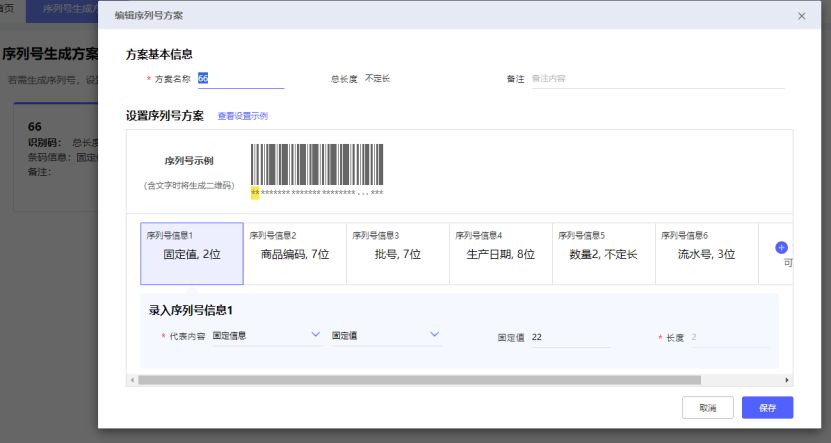This screenshot has width=831, height=443.
Task: Click the 长度 length field
Action: coord(728,338)
